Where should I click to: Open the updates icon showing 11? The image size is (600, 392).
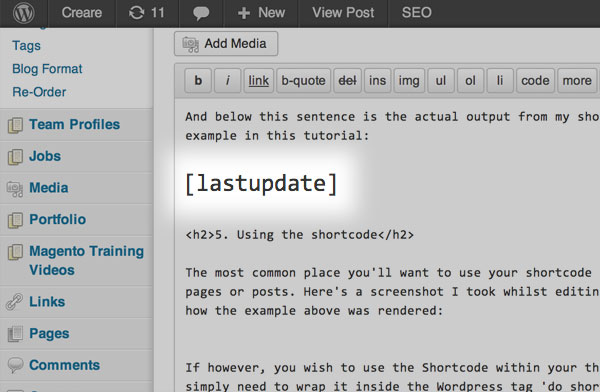pos(147,13)
